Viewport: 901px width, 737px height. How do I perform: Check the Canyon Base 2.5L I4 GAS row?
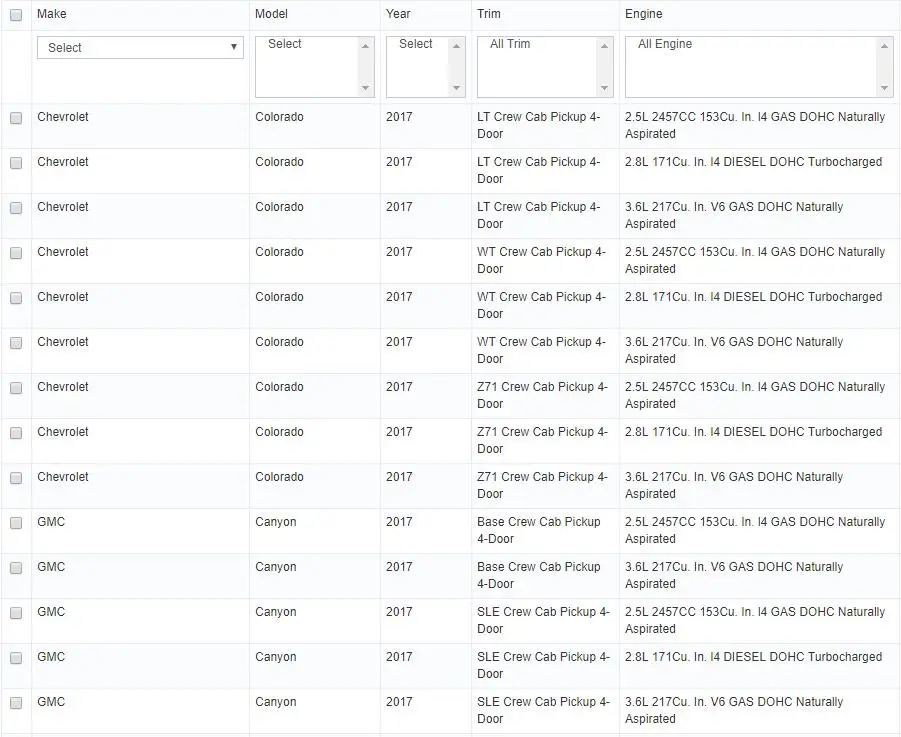pyautogui.click(x=16, y=523)
